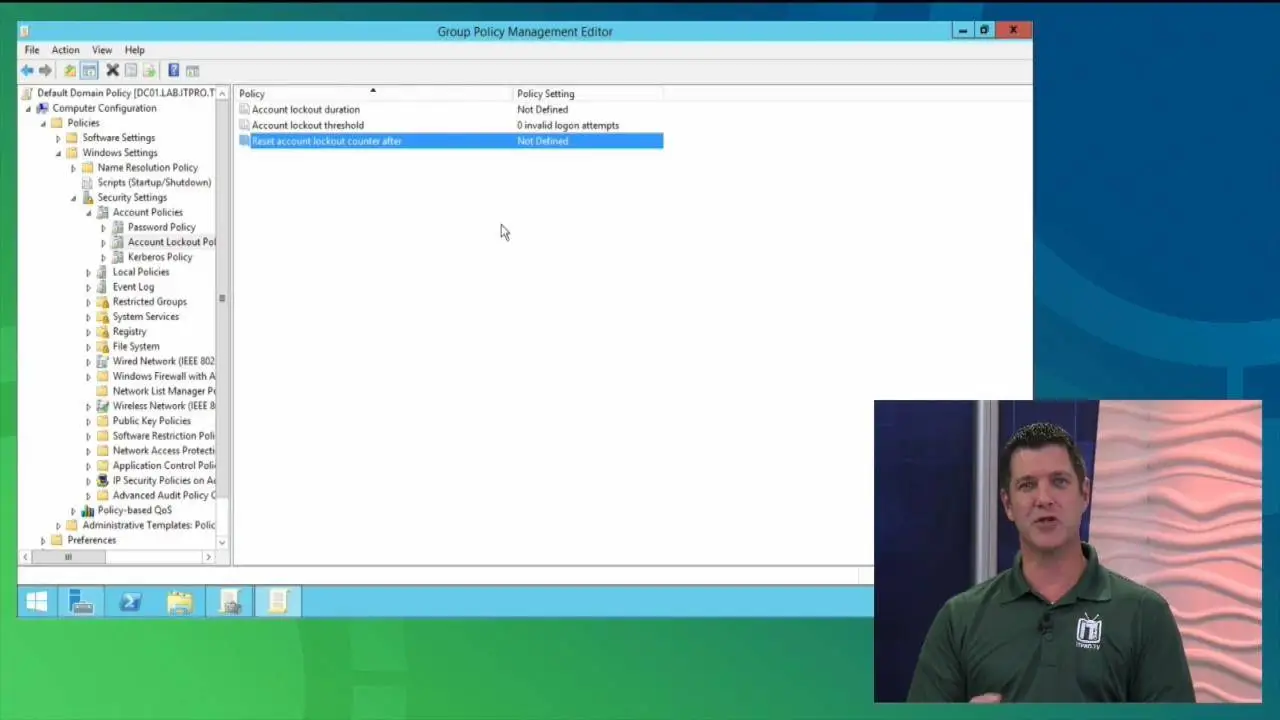Image resolution: width=1280 pixels, height=720 pixels.
Task: Select System Services in the tree
Action: pos(145,317)
